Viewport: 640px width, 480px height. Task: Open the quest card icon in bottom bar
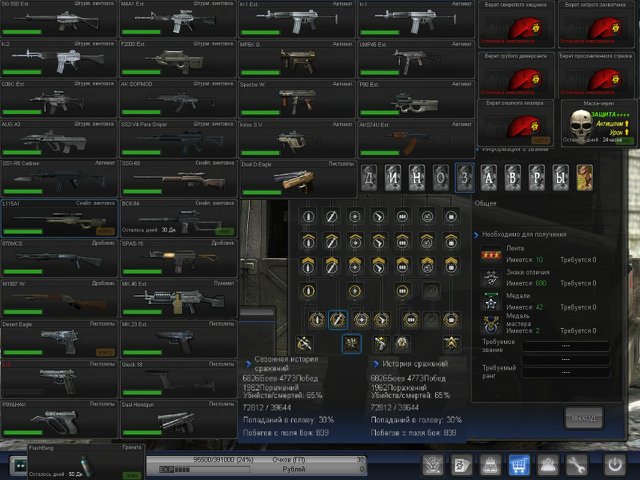[461, 465]
